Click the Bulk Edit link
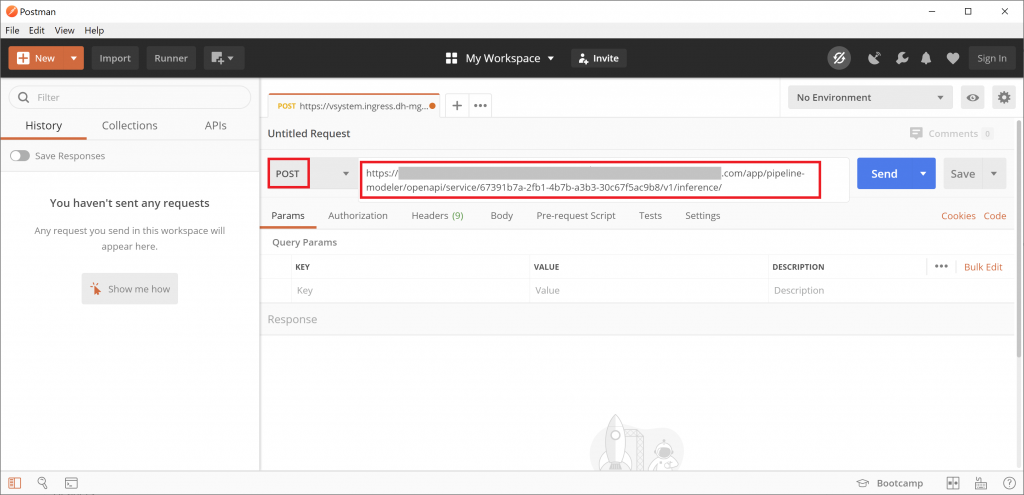The width and height of the screenshot is (1024, 495). pyautogui.click(x=983, y=266)
